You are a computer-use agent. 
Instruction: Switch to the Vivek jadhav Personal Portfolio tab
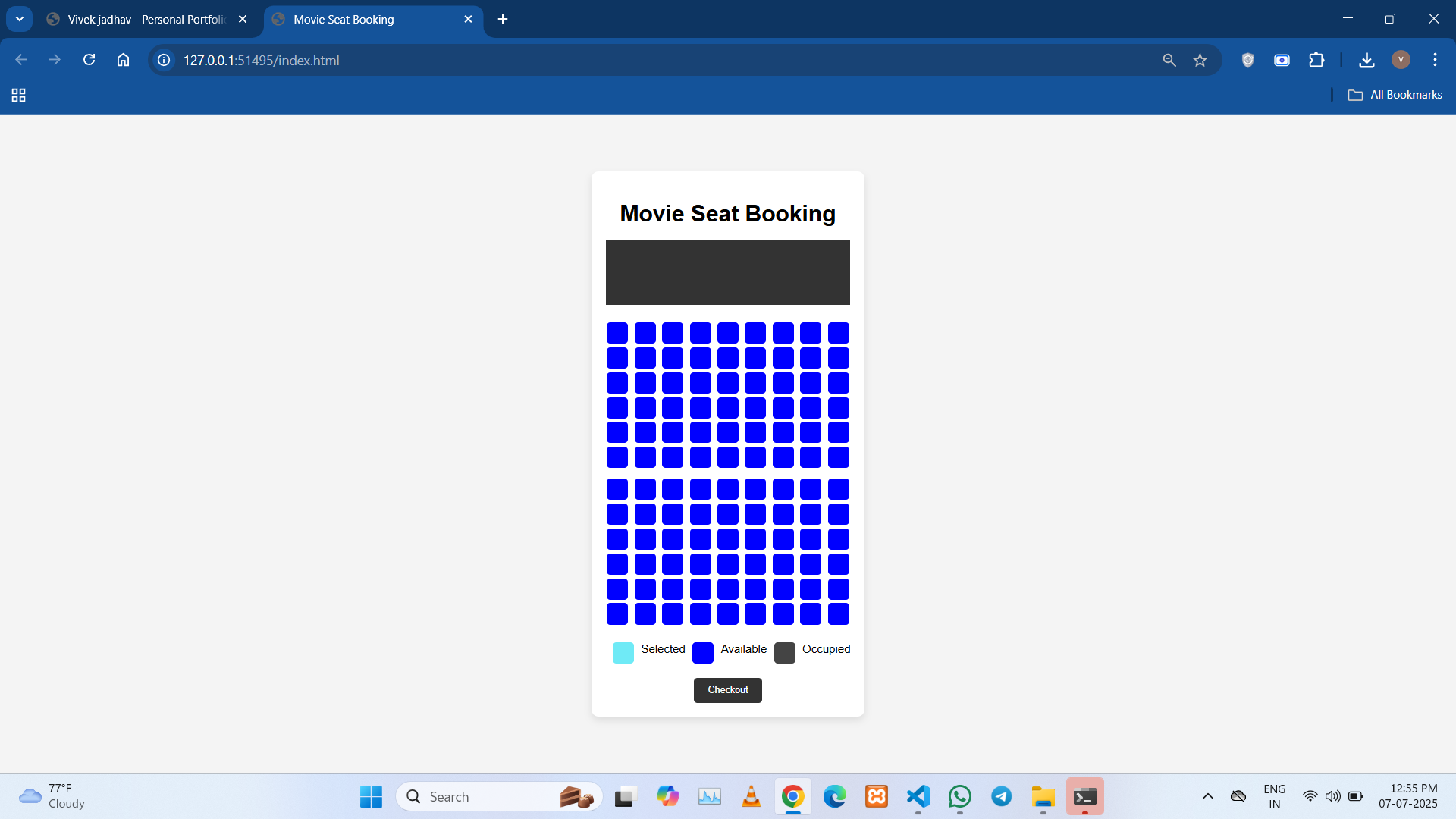(x=144, y=19)
